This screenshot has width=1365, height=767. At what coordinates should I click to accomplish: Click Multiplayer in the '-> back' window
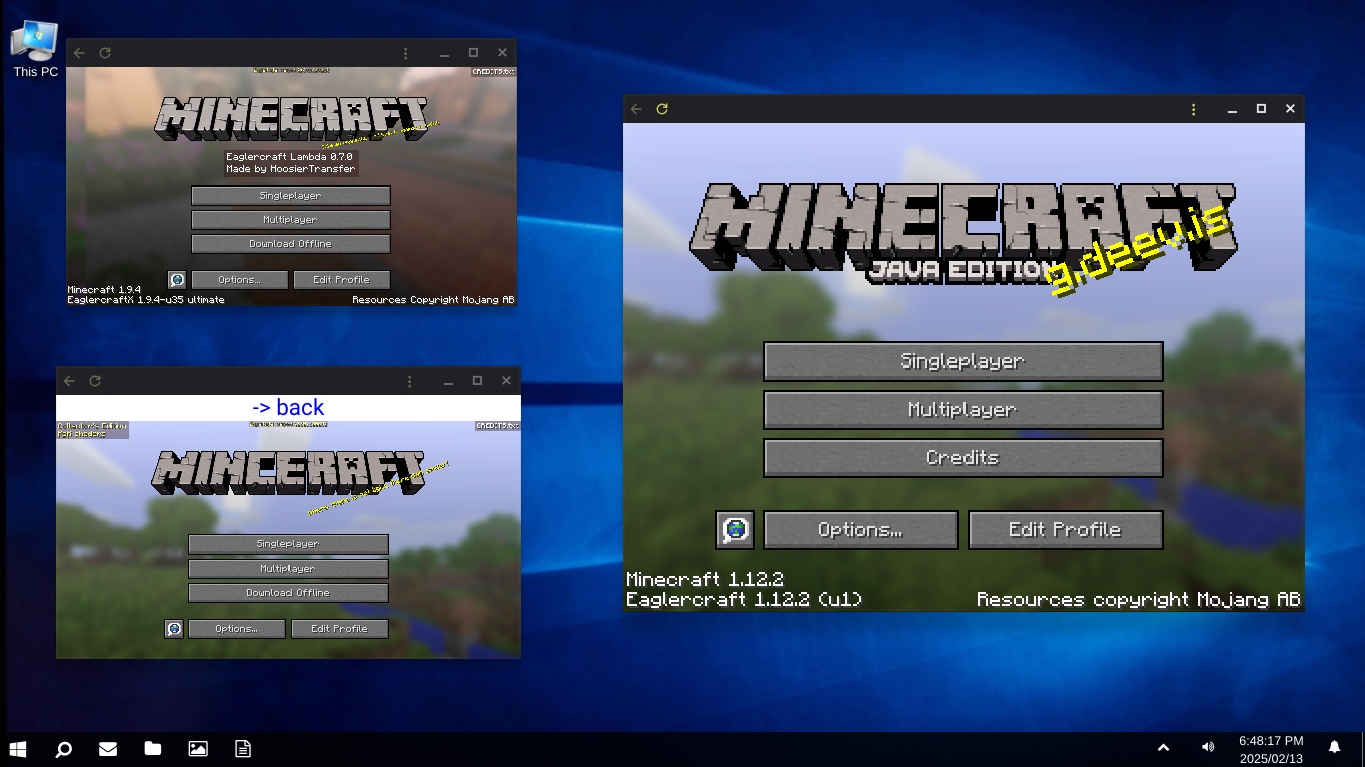288,568
